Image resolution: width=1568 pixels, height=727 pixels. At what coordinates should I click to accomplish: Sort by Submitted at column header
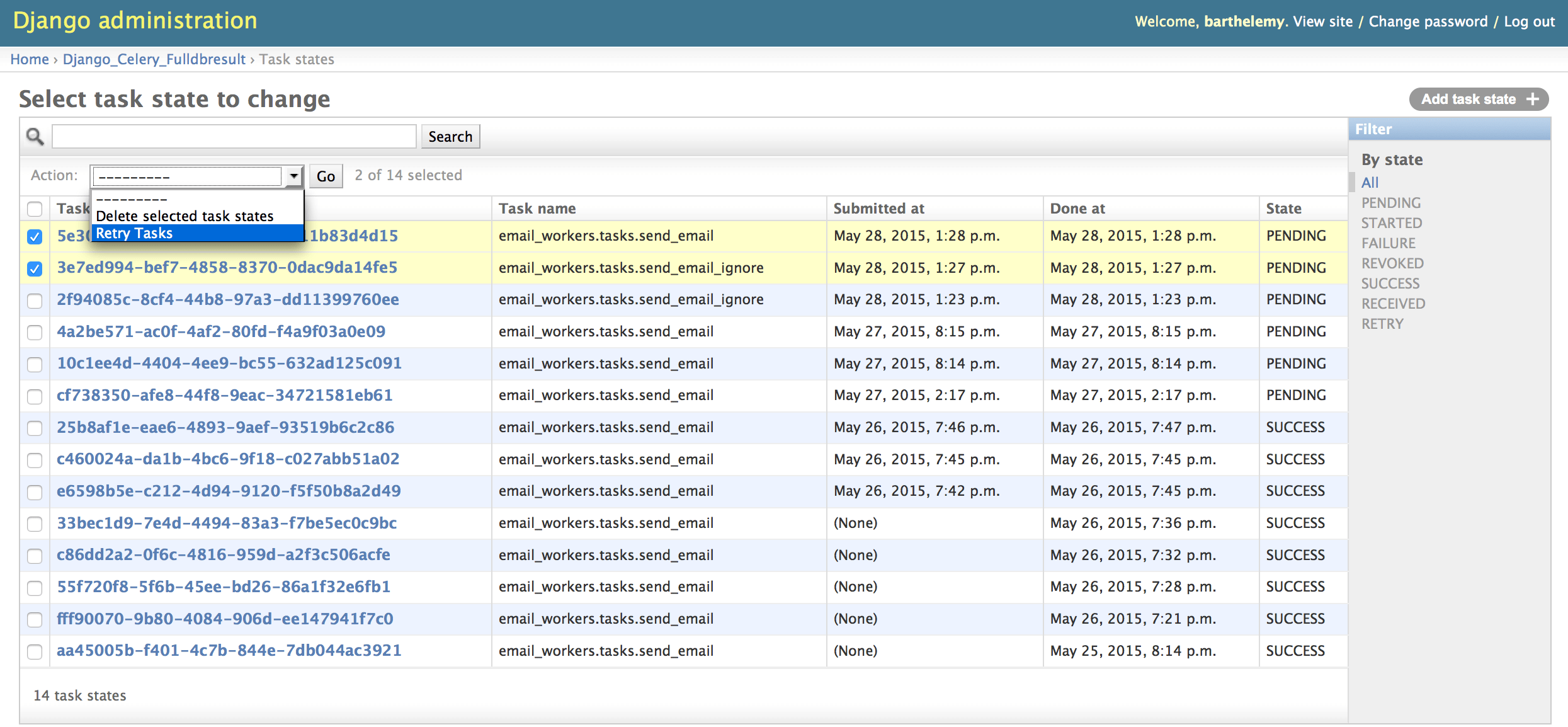878,209
